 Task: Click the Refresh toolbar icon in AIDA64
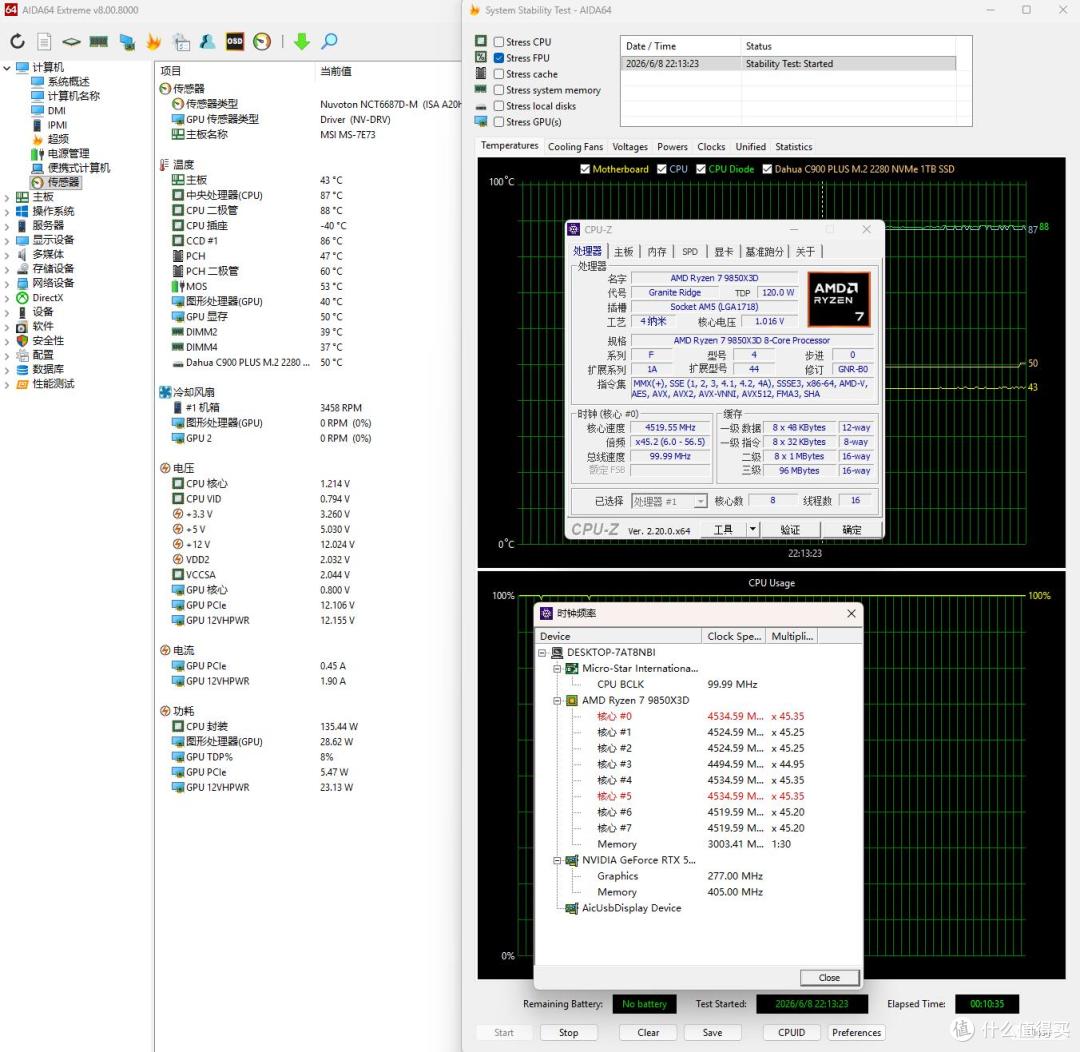pyautogui.click(x=17, y=41)
